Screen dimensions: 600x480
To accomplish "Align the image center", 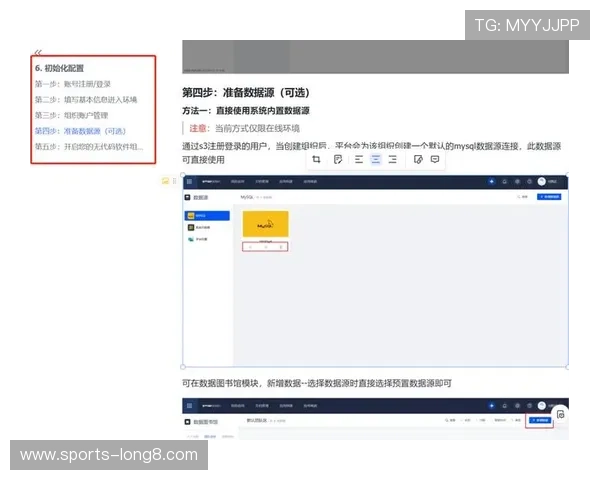I will (x=376, y=159).
